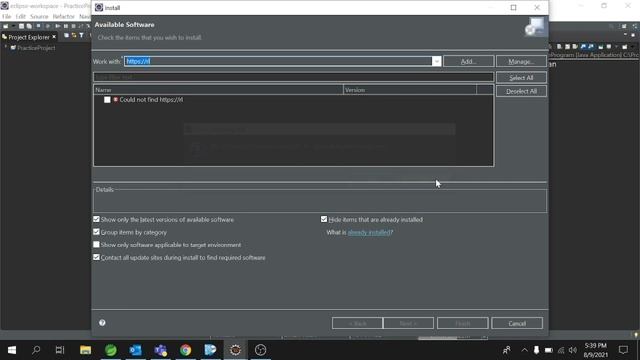
Task: Click the Cancel button
Action: [x=517, y=323]
